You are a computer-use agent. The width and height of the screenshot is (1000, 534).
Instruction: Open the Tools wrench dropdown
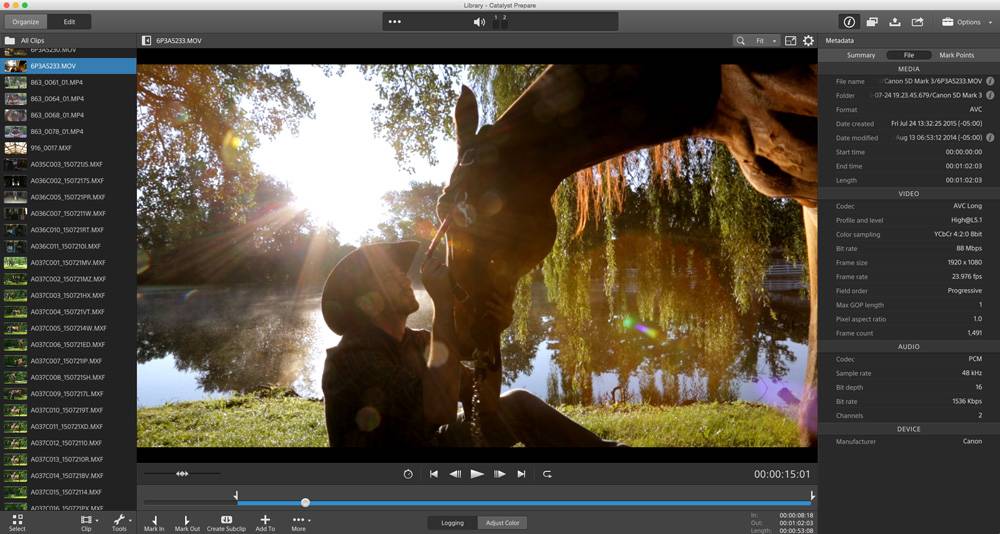[x=120, y=523]
